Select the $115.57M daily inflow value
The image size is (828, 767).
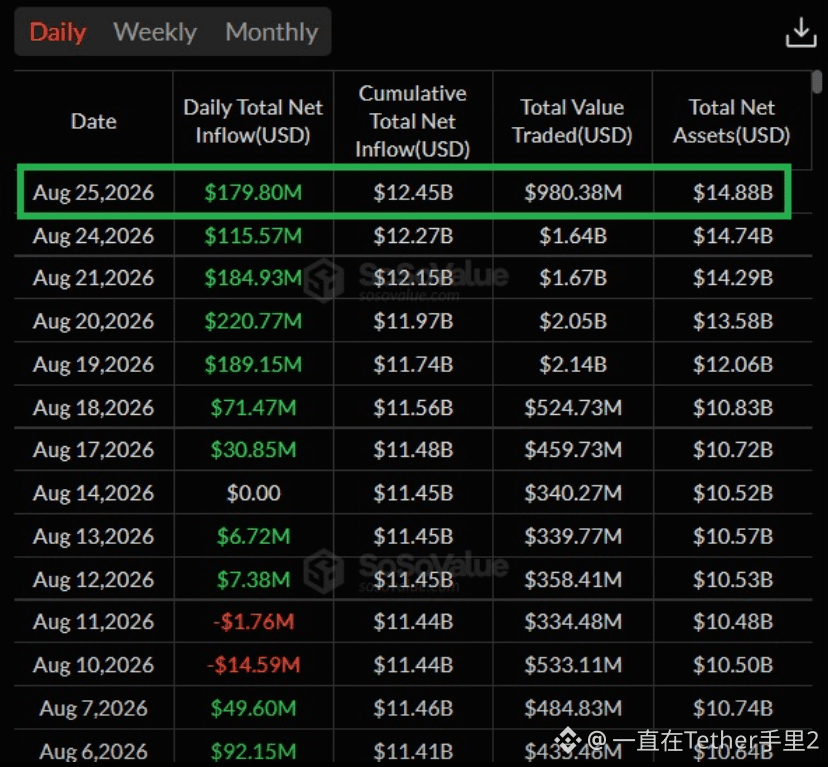tap(253, 236)
